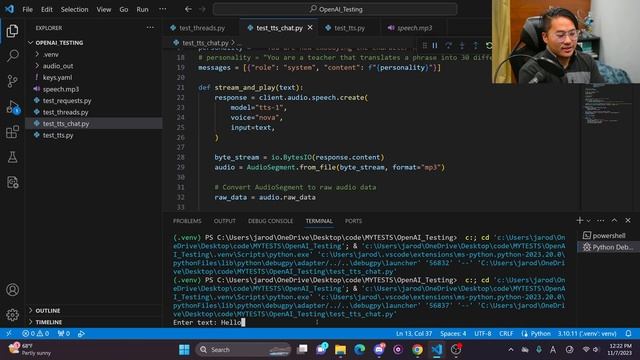Click the OpenAI_Testing command center search
The width and height of the screenshot is (640, 360).
pos(335,9)
